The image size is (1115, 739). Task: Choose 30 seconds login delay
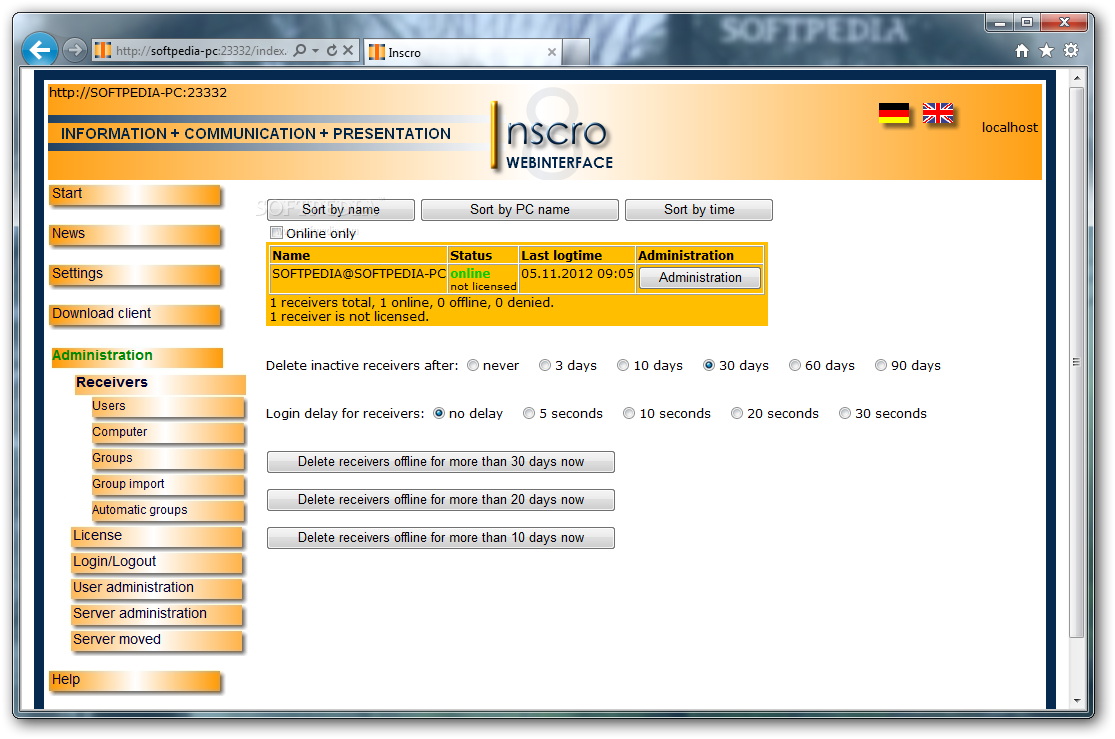point(845,414)
